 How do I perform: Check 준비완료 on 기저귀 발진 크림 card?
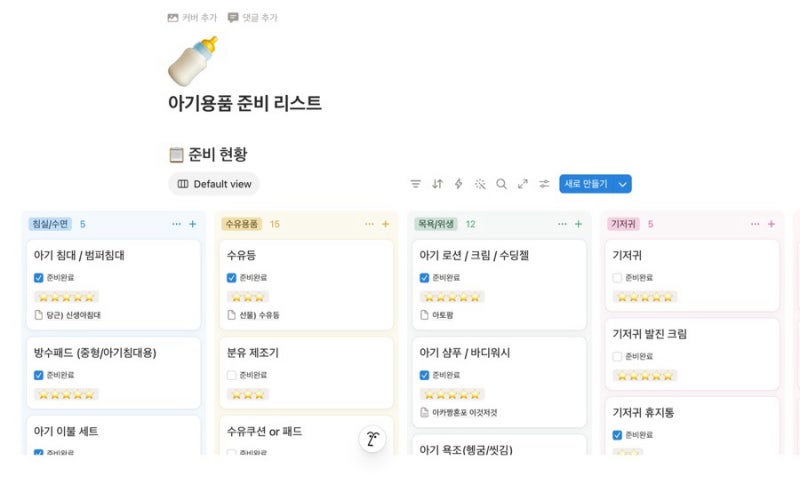[617, 356]
